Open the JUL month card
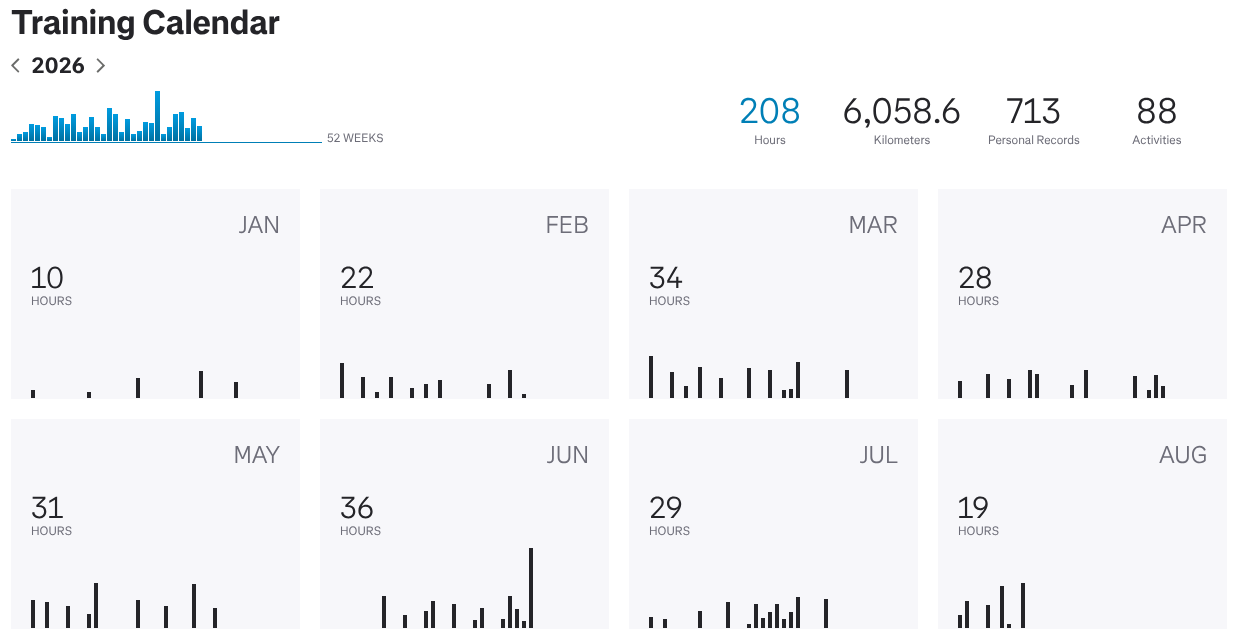 pyautogui.click(x=773, y=524)
